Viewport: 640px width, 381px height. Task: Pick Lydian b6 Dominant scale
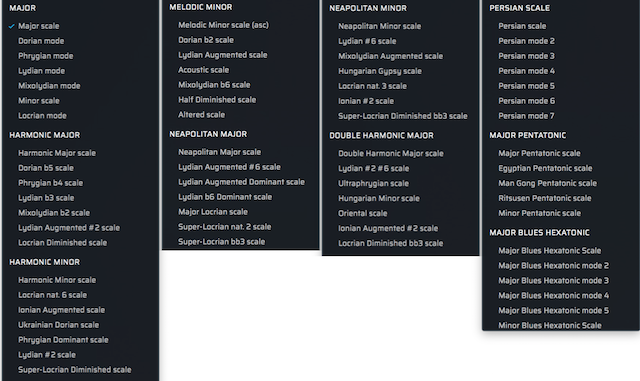point(225,197)
